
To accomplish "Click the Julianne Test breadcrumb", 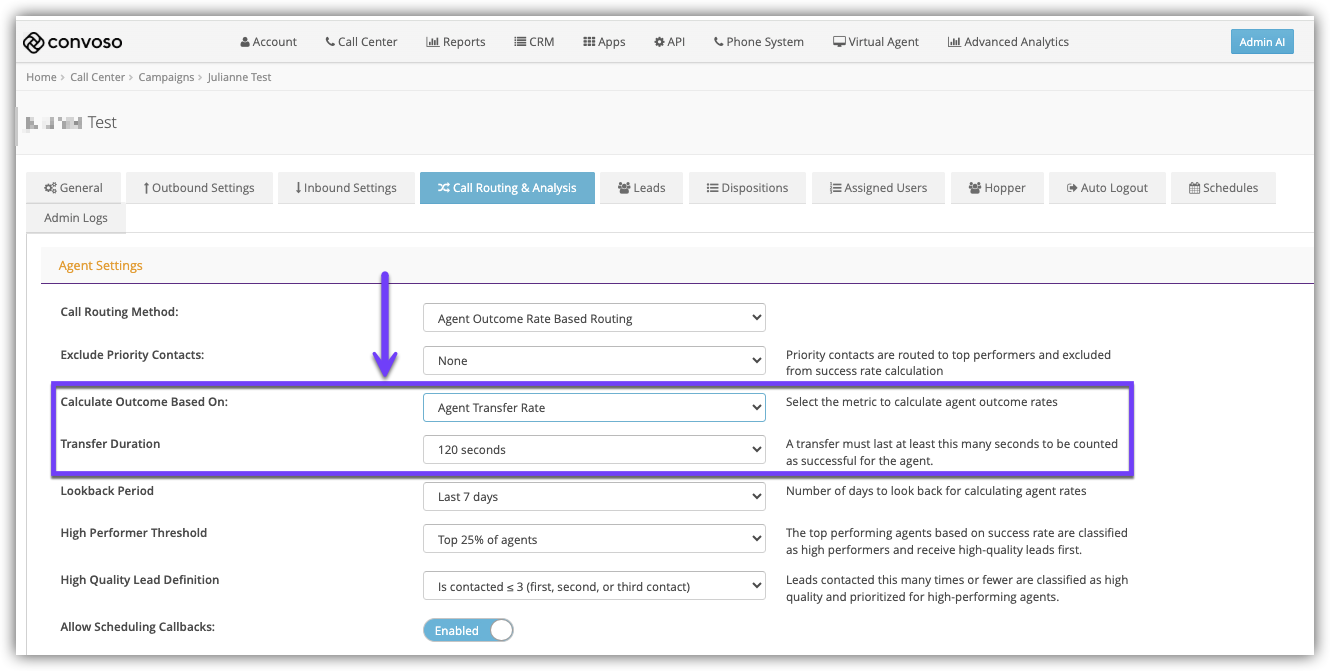I will [x=239, y=77].
